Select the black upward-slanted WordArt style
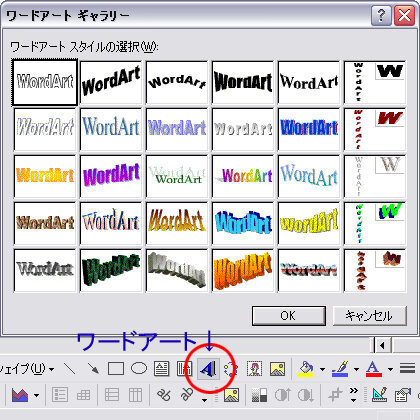Viewport: 420px width, 420px height. tap(111, 82)
